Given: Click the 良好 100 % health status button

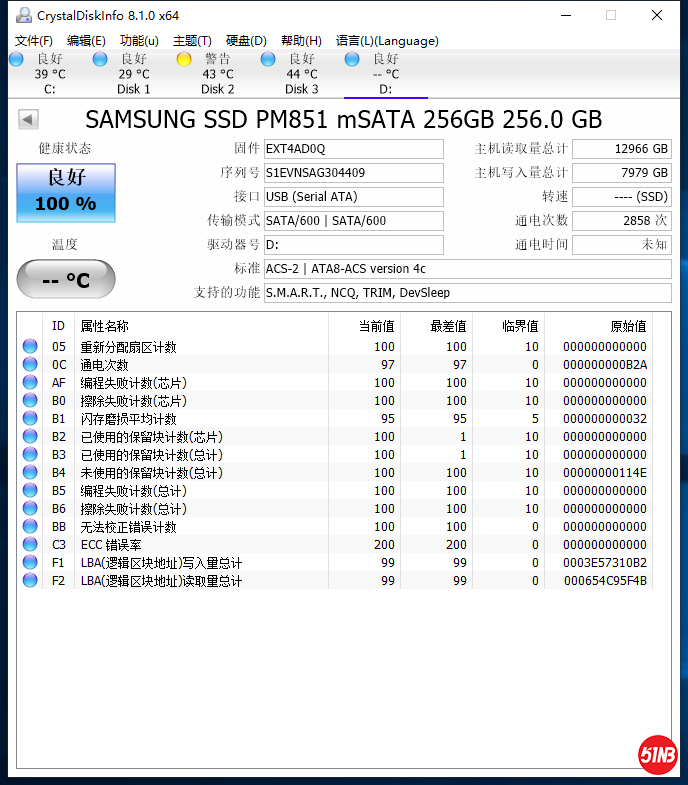Looking at the screenshot, I should pyautogui.click(x=66, y=193).
